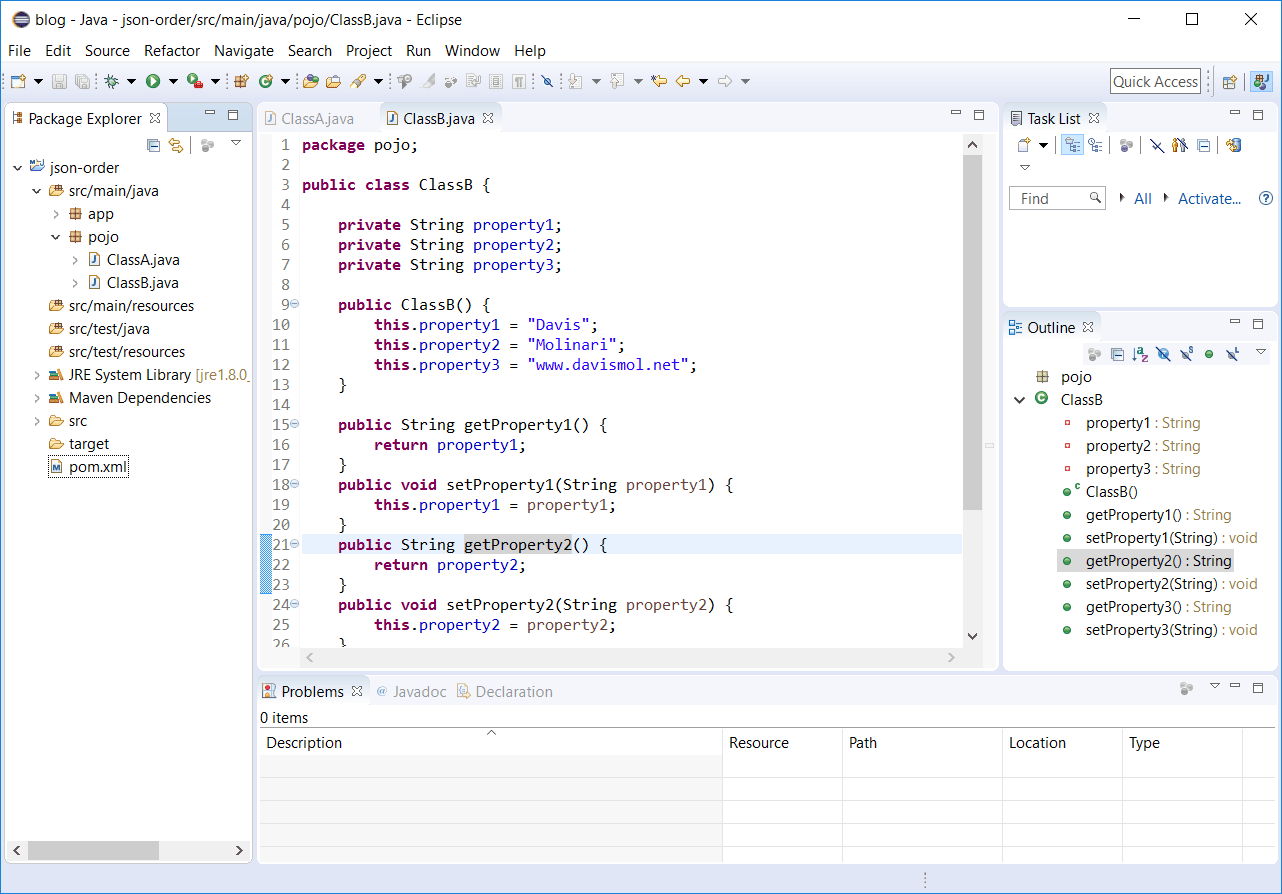This screenshot has height=894, width=1282.
Task: Run the application with the Run icon
Action: tap(153, 81)
